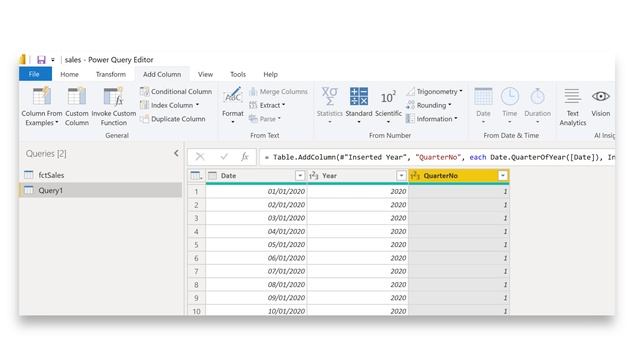The height and width of the screenshot is (360, 640).
Task: Click the Statistics icon
Action: (329, 96)
